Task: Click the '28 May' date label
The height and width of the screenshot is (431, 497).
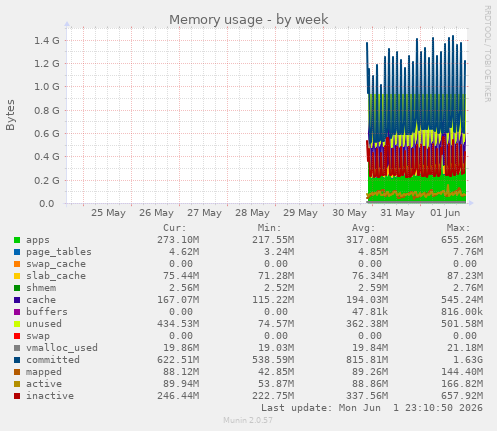Action: coord(252,213)
